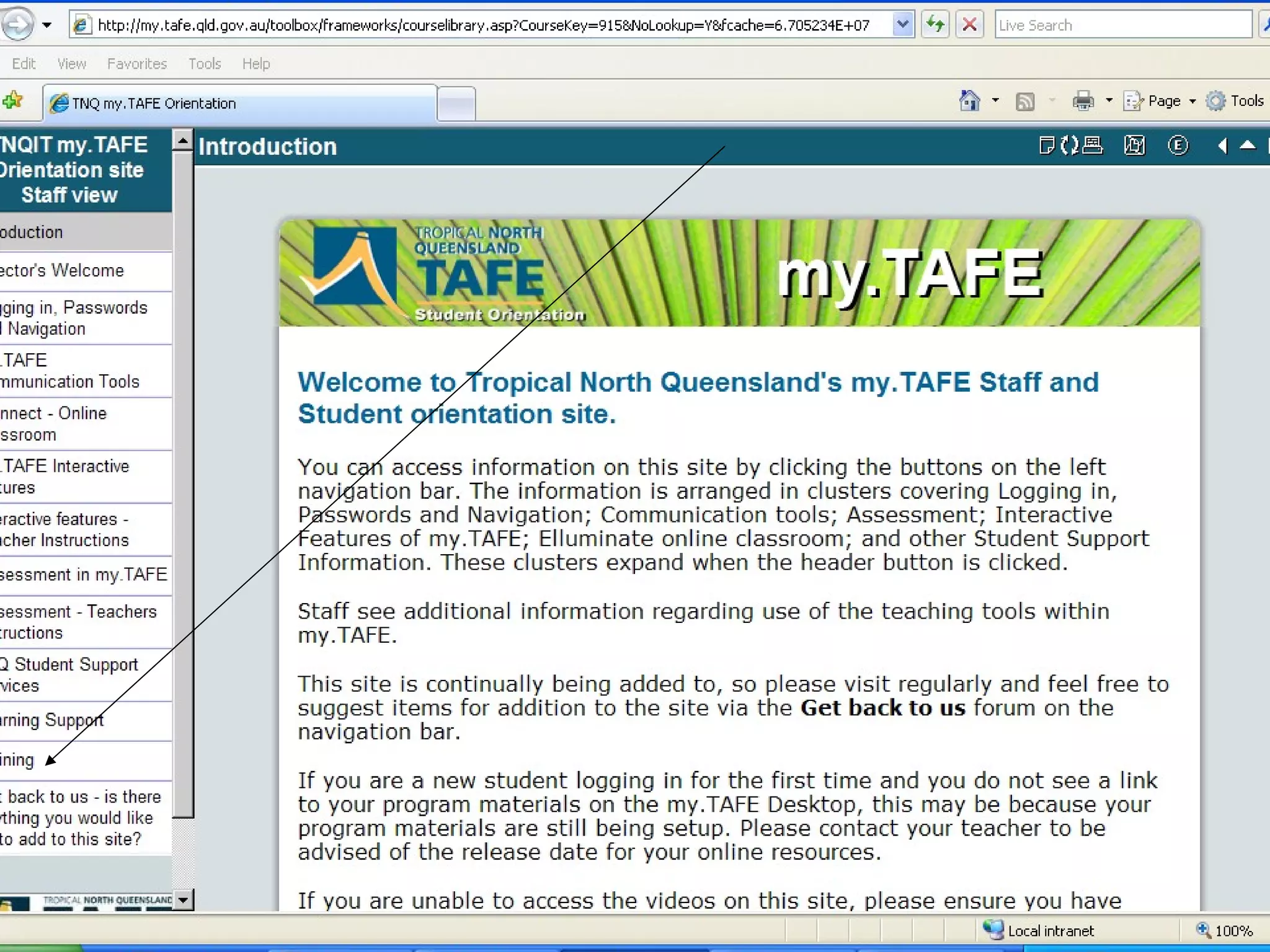This screenshot has width=1270, height=952.
Task: Click the notes icon in the Introduction header
Action: pos(1046,146)
